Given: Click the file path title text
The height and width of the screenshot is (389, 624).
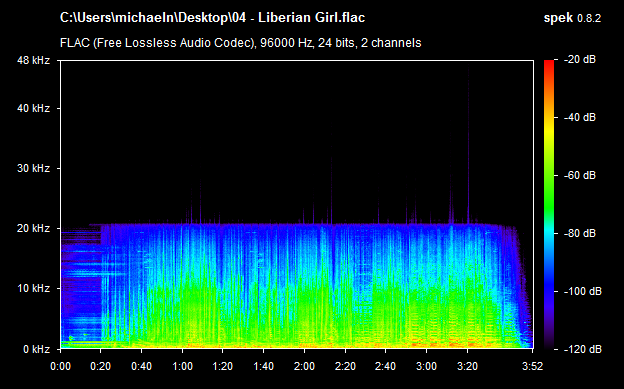Looking at the screenshot, I should [x=212, y=18].
